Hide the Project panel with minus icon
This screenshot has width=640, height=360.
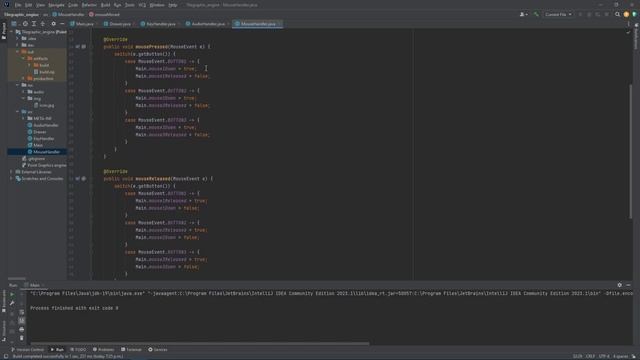(62, 24)
